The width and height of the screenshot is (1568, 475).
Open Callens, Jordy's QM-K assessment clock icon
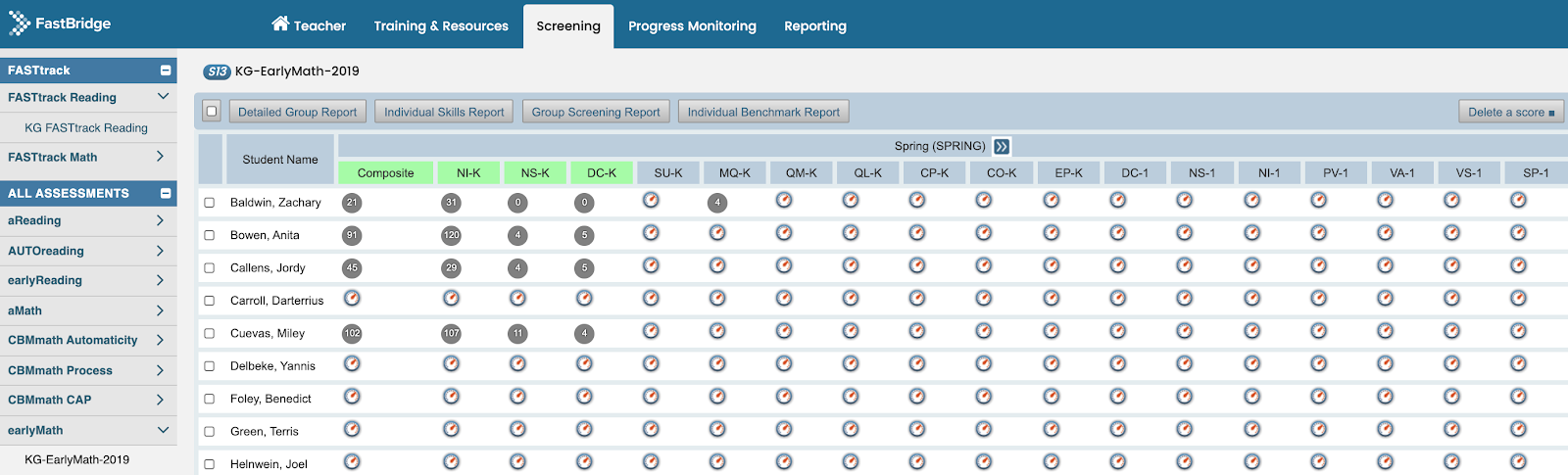point(784,265)
